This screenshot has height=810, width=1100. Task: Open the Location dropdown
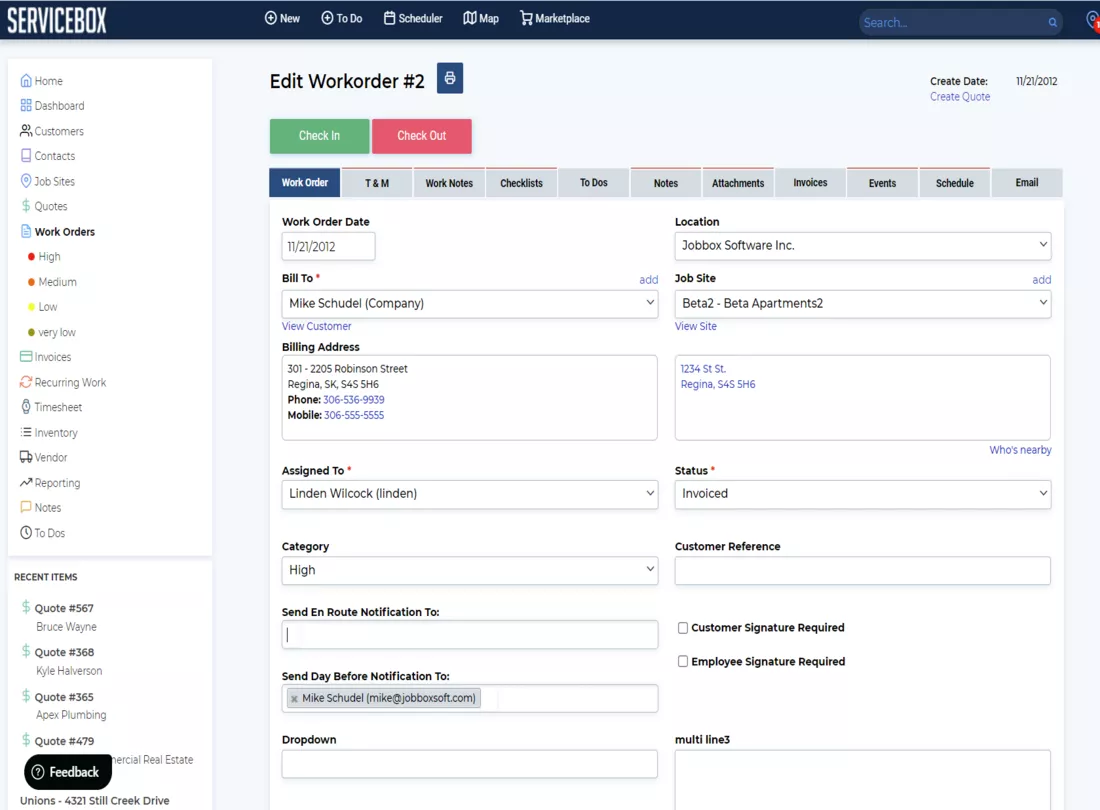click(863, 245)
